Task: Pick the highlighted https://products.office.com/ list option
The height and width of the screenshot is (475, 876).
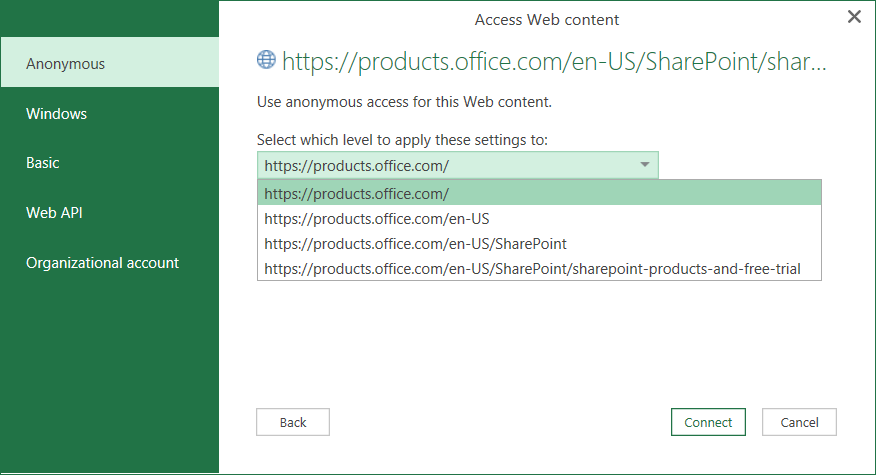Action: [x=539, y=193]
